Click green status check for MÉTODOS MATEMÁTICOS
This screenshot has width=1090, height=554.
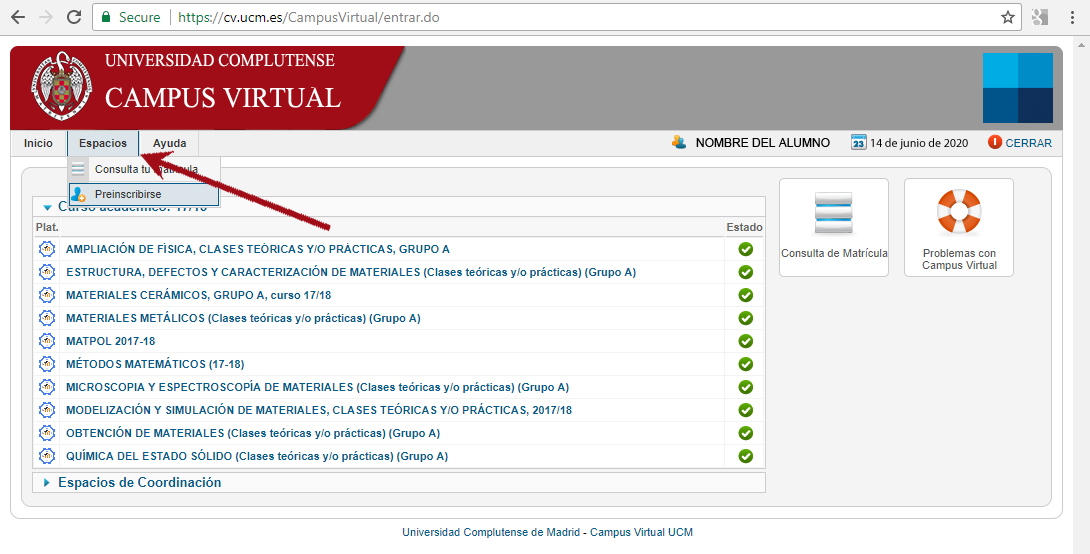coord(746,364)
